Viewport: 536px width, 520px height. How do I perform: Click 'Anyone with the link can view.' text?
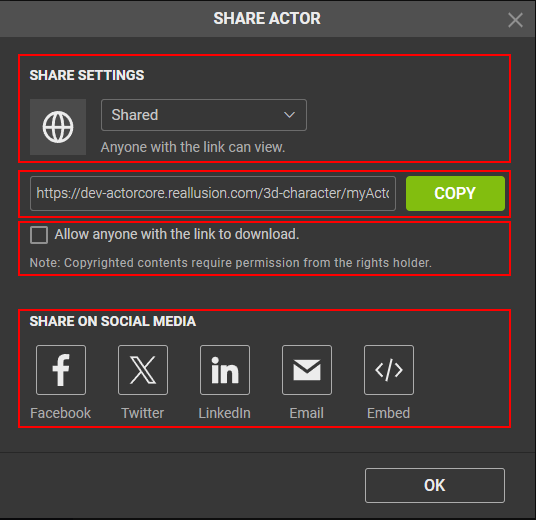[193, 147]
